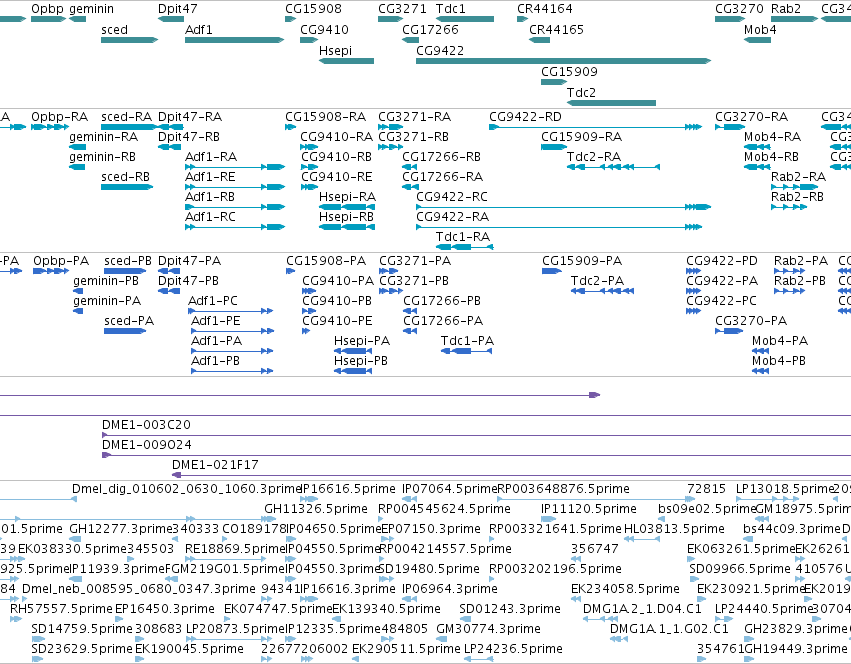Select the CG15909 gene label
Image resolution: width=851 pixels, height=664 pixels.
coord(569,72)
